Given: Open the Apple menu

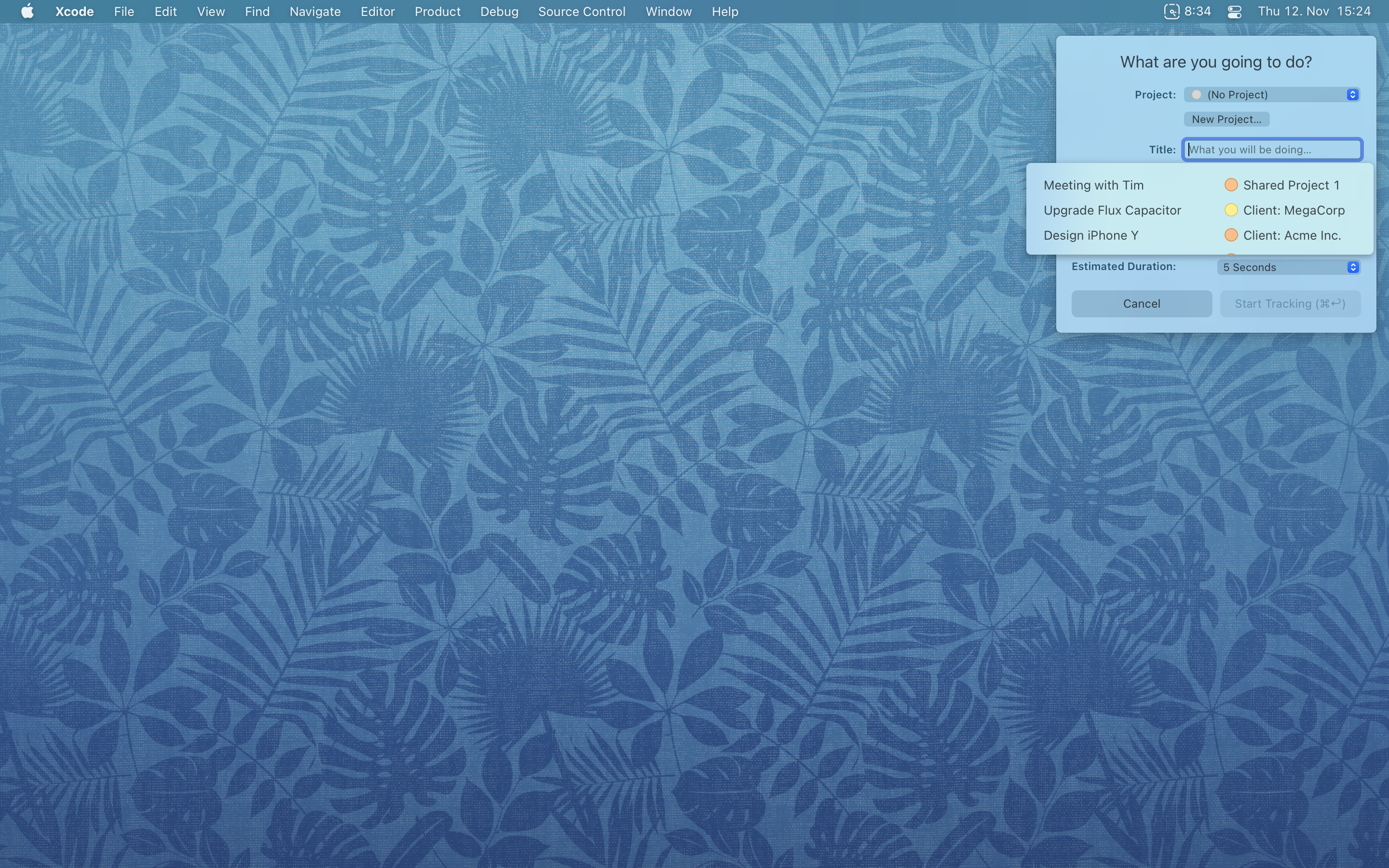Looking at the screenshot, I should 27,12.
